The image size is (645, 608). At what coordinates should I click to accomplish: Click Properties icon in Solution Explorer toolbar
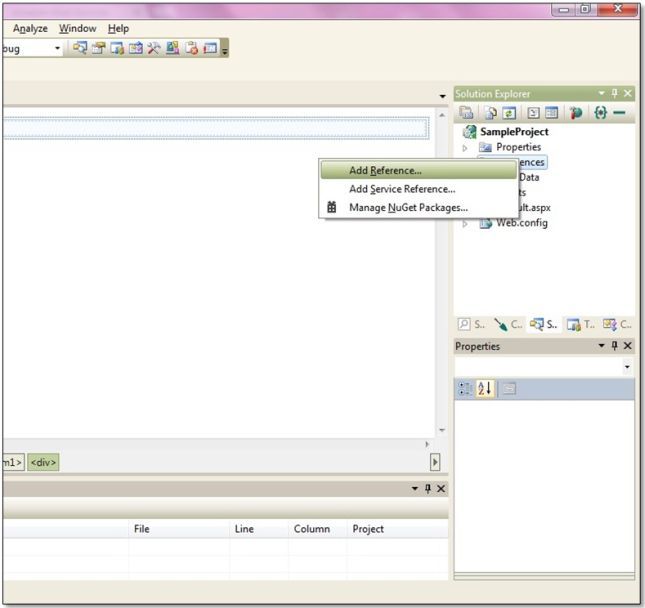coord(466,112)
